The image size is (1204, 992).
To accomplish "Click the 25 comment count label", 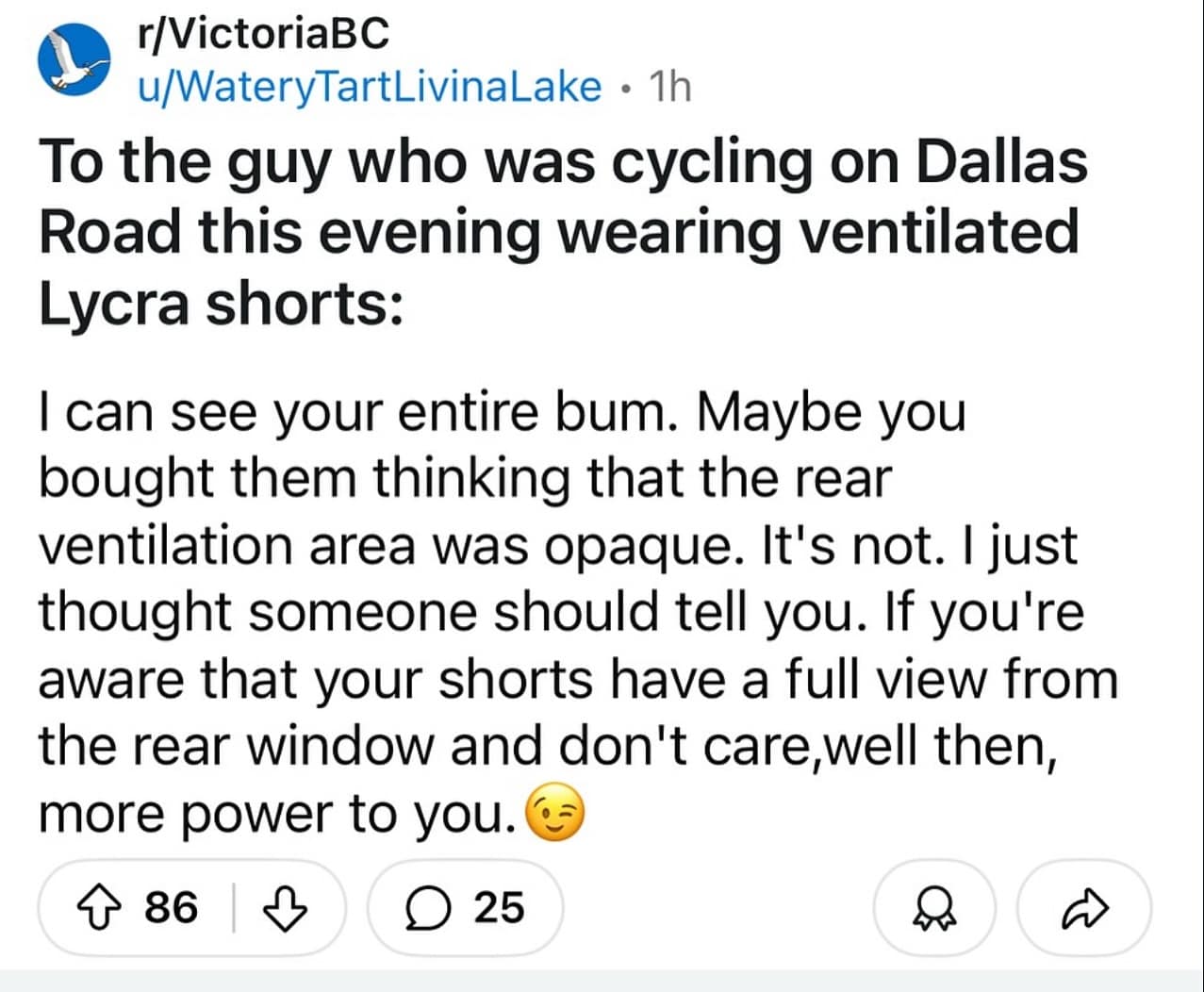I will pyautogui.click(x=497, y=909).
